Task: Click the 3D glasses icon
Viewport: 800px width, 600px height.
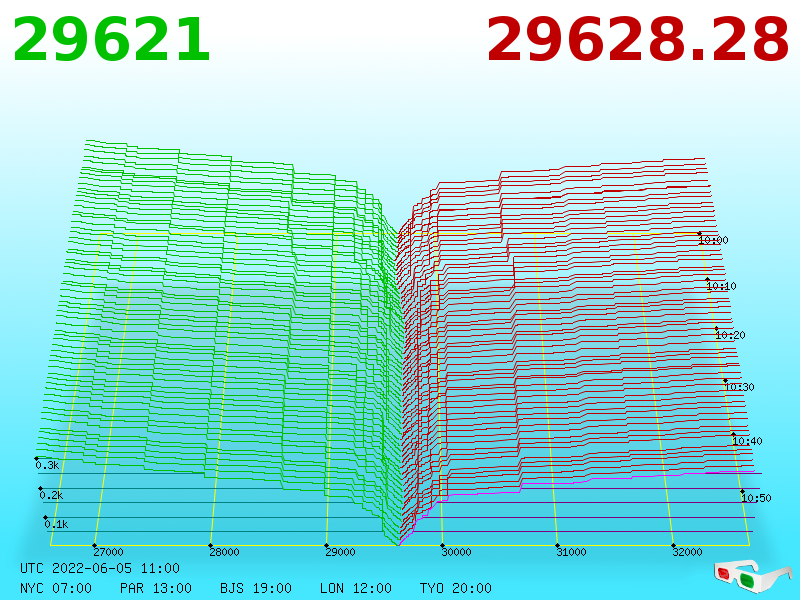Action: (x=752, y=576)
